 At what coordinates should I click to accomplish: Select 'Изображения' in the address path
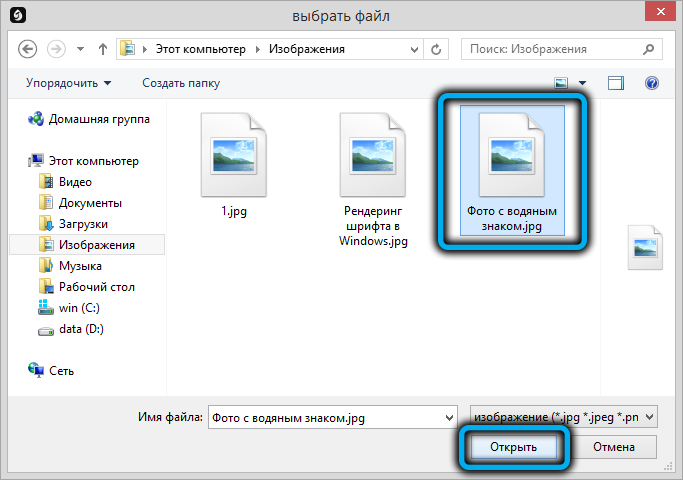tap(307, 49)
